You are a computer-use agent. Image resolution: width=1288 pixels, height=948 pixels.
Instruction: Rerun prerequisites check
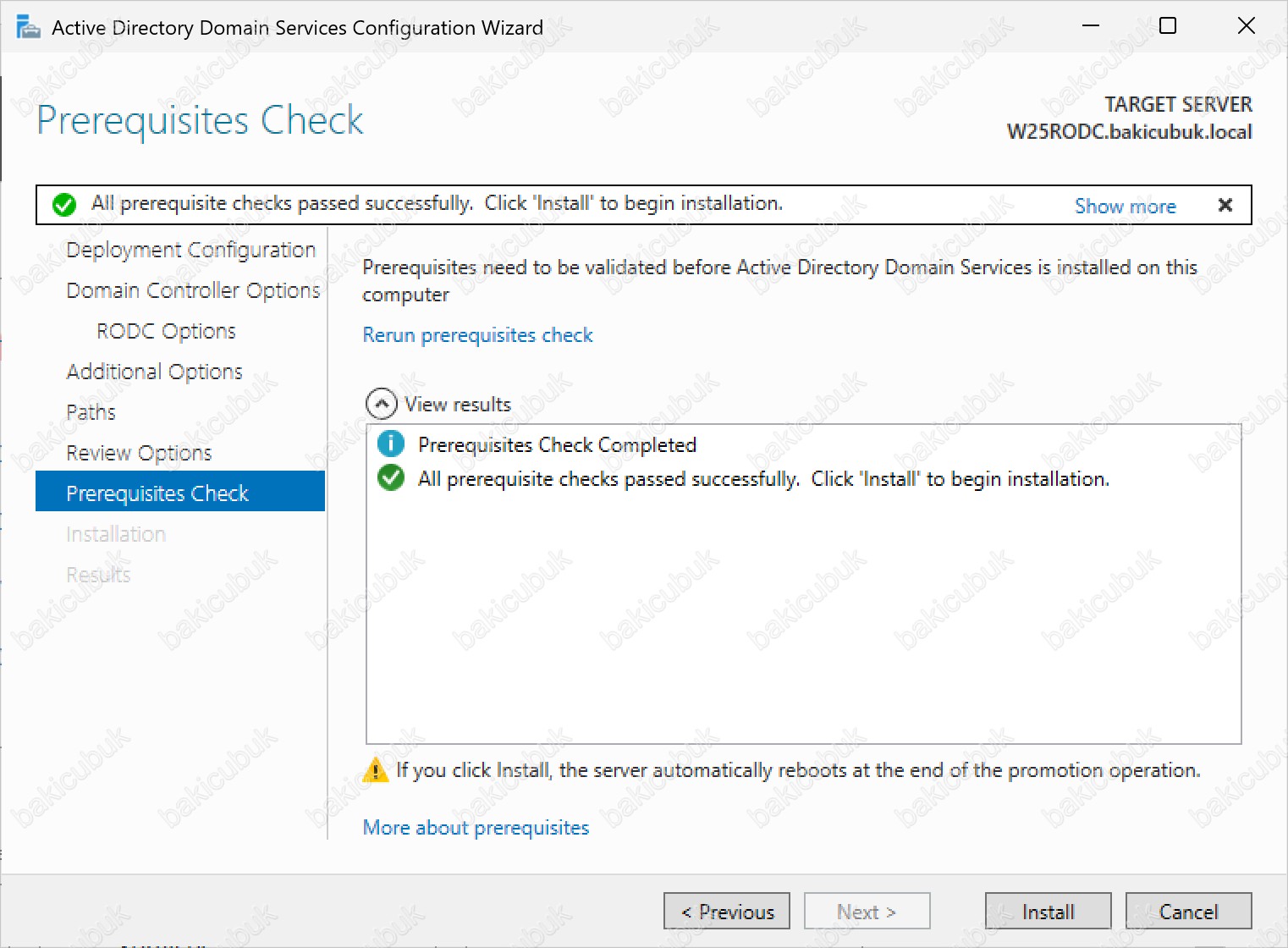coord(477,335)
